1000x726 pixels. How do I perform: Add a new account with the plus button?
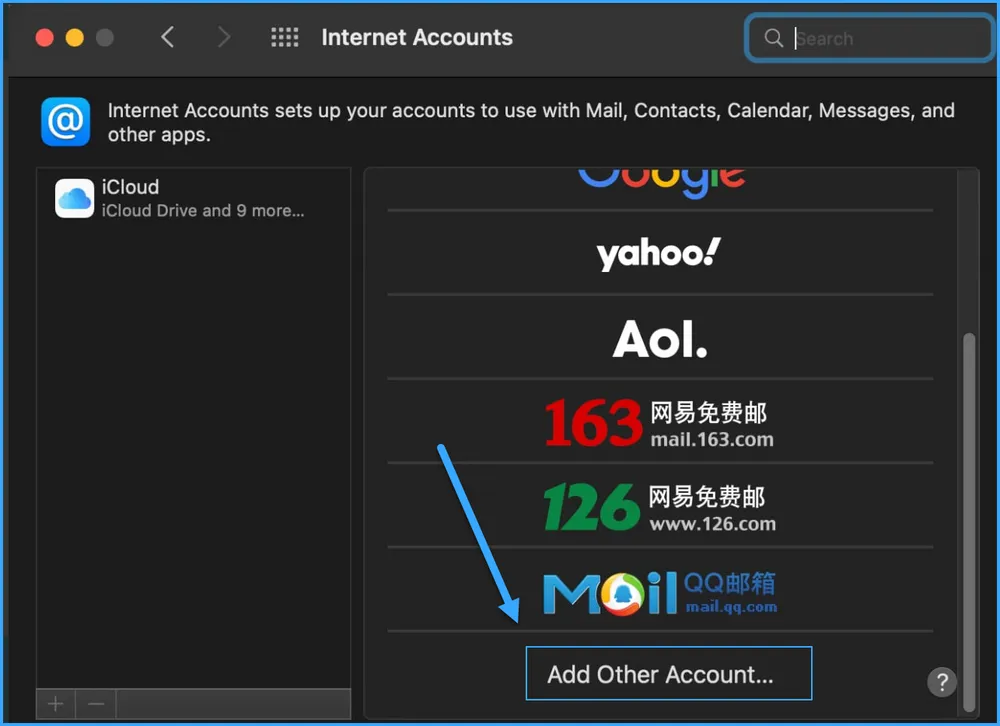tap(55, 703)
